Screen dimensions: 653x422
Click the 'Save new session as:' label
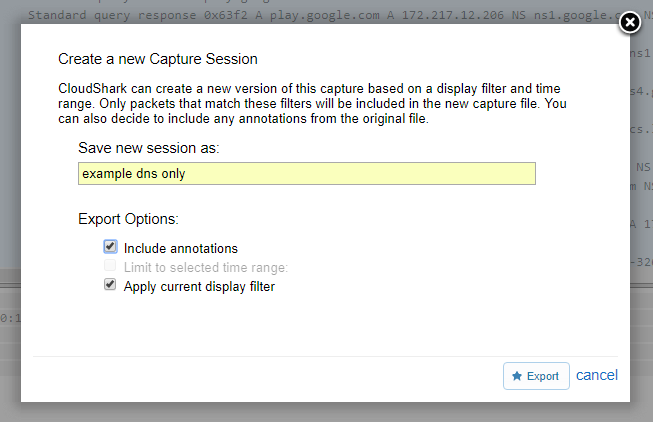tap(149, 148)
